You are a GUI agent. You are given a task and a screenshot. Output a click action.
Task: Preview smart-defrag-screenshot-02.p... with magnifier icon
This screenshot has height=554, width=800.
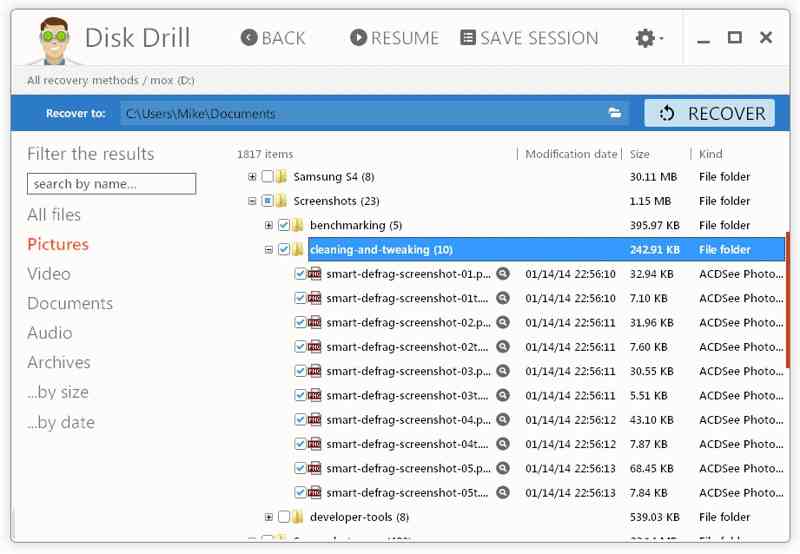tap(503, 322)
